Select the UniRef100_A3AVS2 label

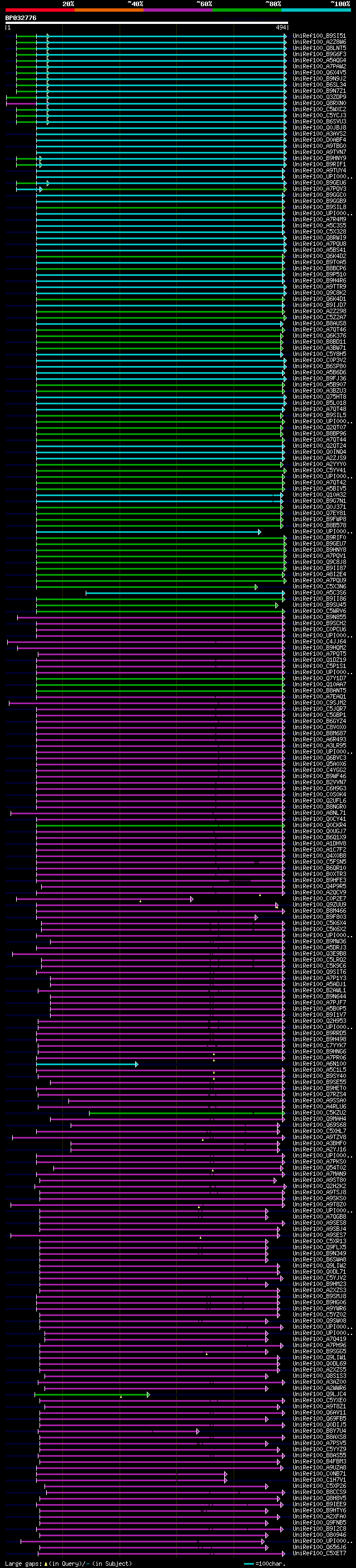pyautogui.click(x=319, y=133)
